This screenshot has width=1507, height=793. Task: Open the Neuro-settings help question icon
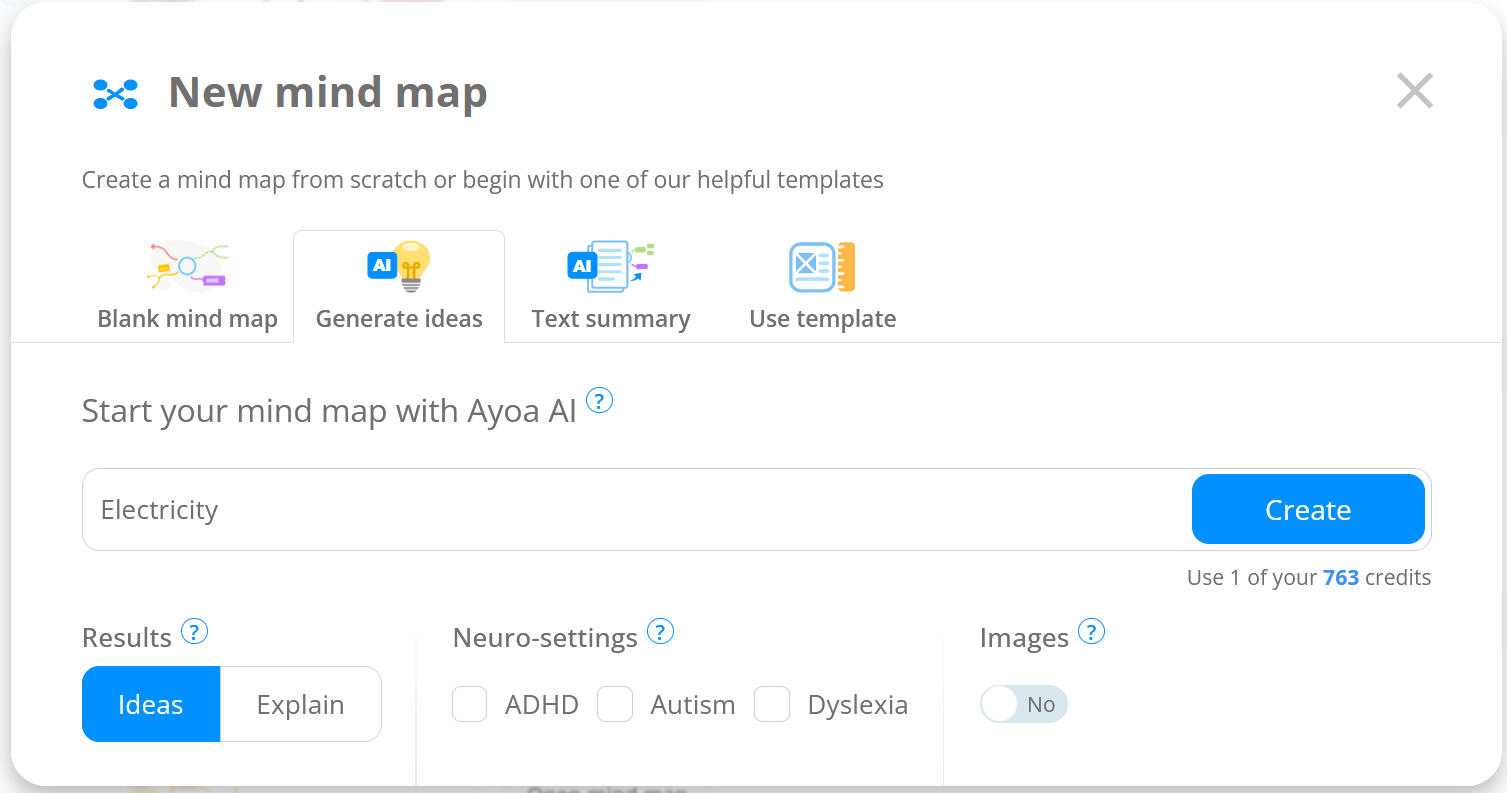(660, 632)
